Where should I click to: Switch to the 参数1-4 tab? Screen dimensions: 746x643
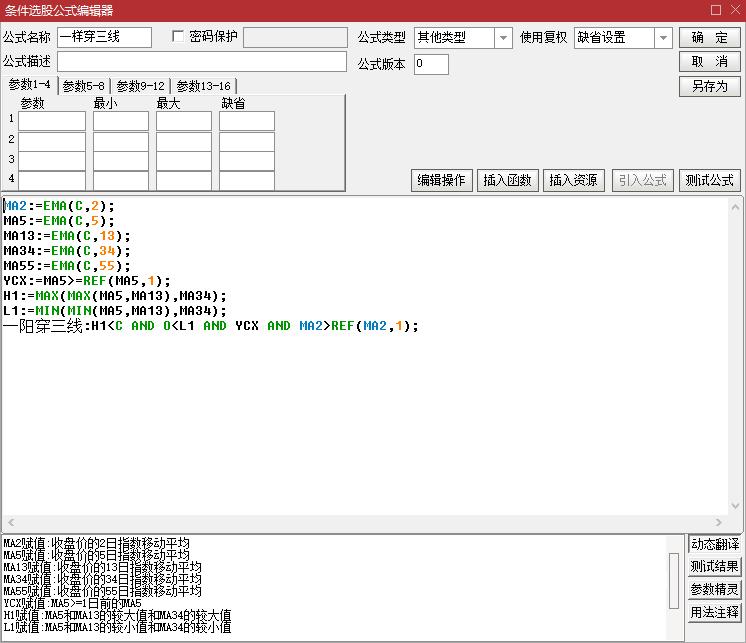29,85
